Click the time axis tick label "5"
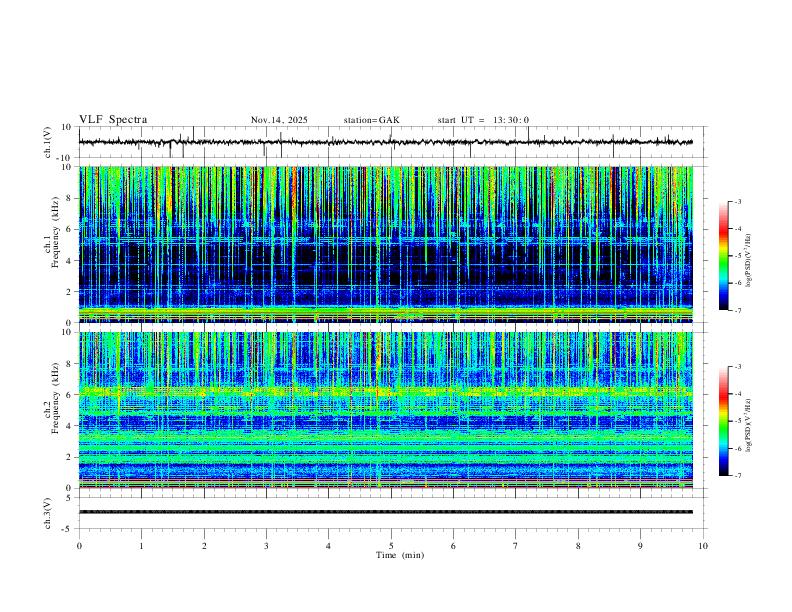 coord(391,546)
